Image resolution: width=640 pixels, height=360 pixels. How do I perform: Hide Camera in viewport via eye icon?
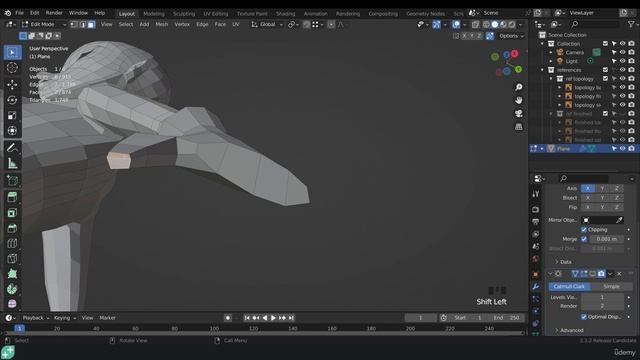click(x=622, y=52)
